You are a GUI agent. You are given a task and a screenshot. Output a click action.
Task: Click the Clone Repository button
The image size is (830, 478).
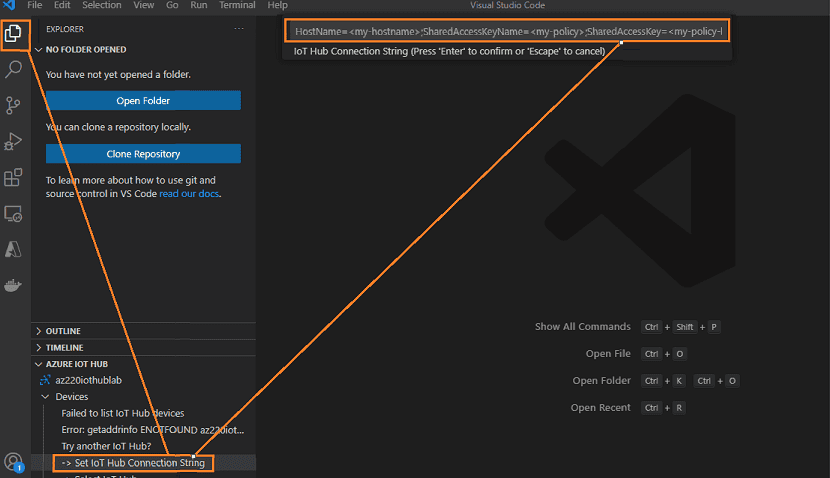(x=143, y=154)
